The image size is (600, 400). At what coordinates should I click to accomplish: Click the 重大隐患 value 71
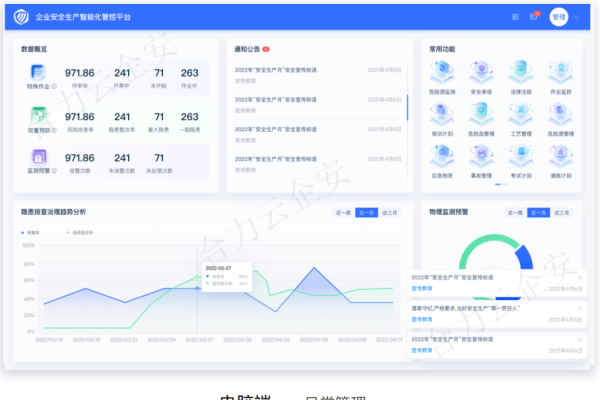tap(159, 117)
